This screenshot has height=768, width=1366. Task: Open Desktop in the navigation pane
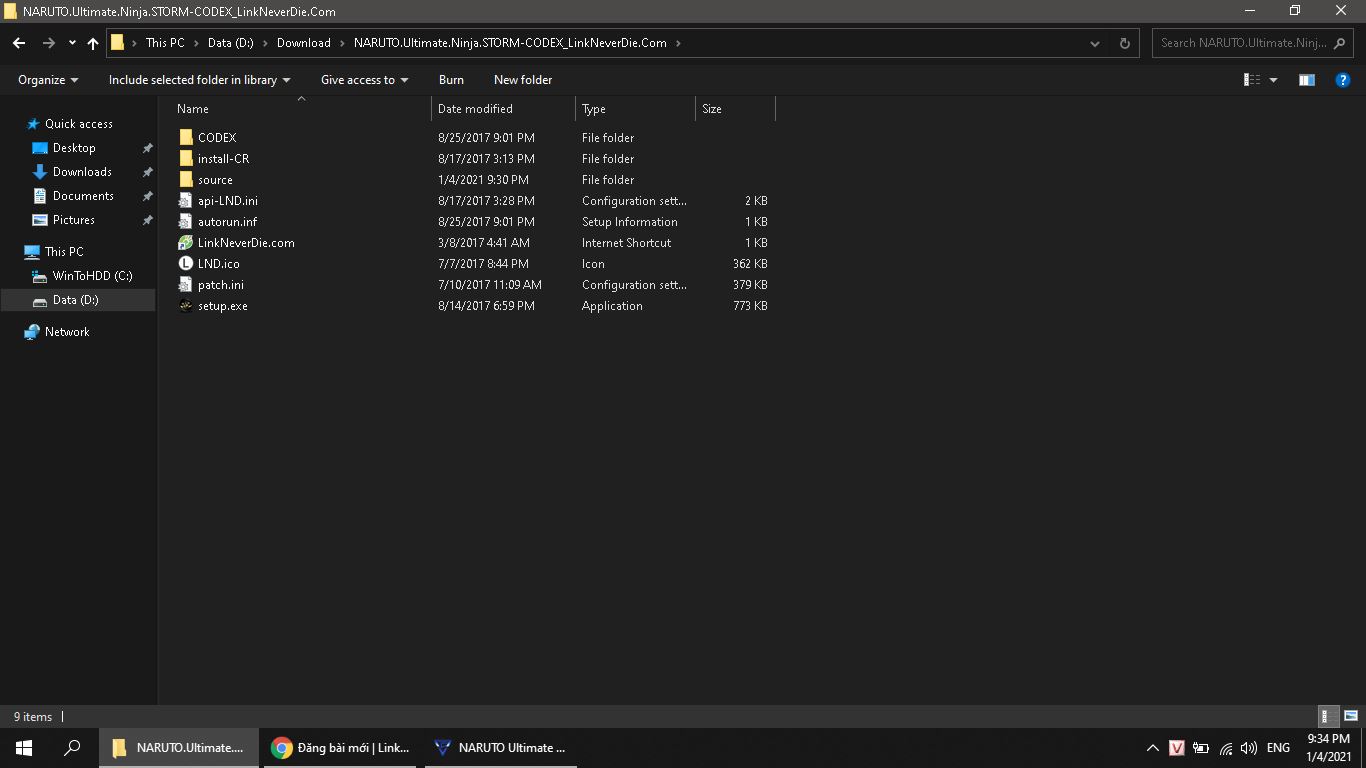(x=74, y=148)
